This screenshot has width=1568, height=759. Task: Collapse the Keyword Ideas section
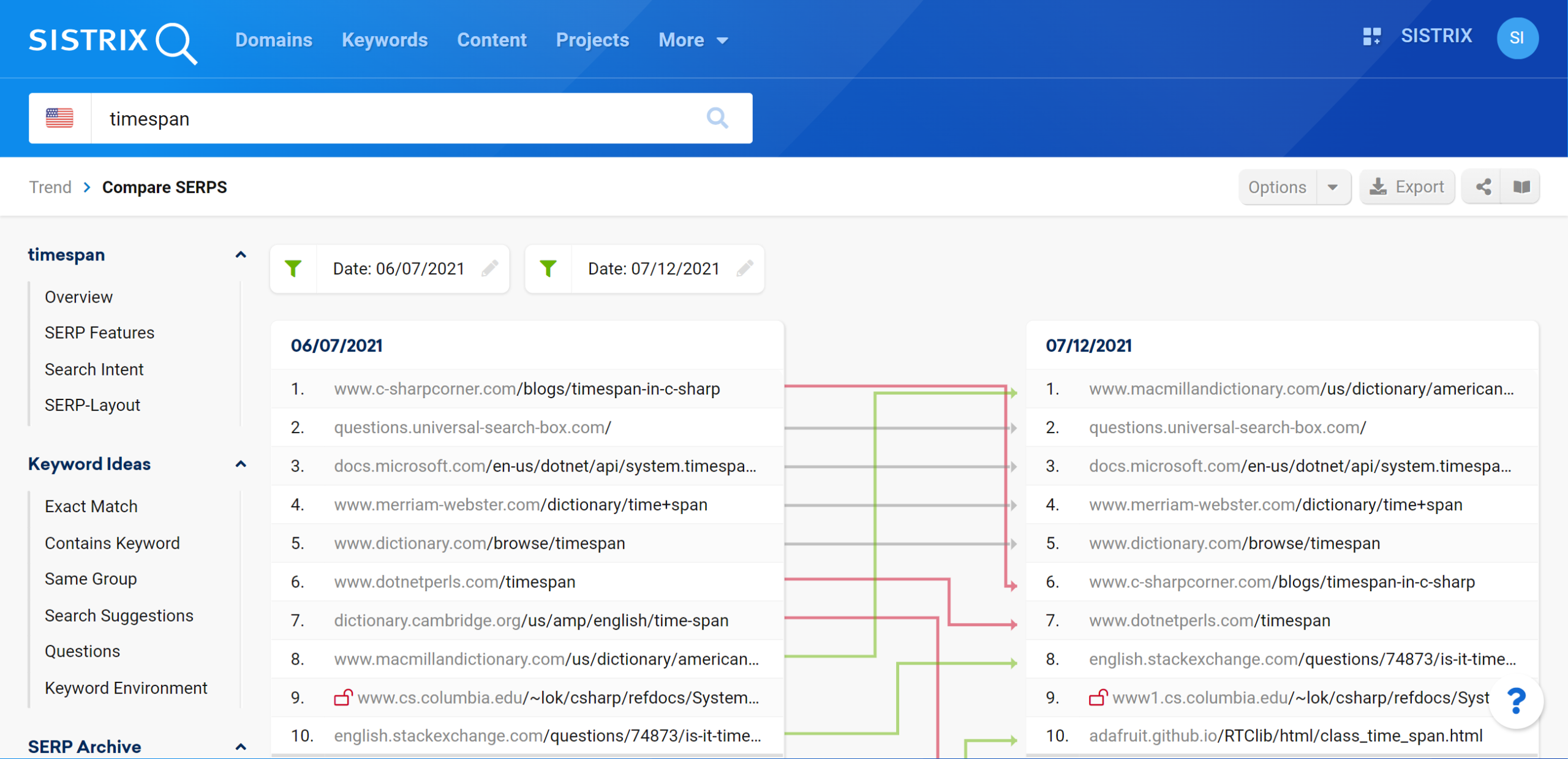(x=241, y=464)
